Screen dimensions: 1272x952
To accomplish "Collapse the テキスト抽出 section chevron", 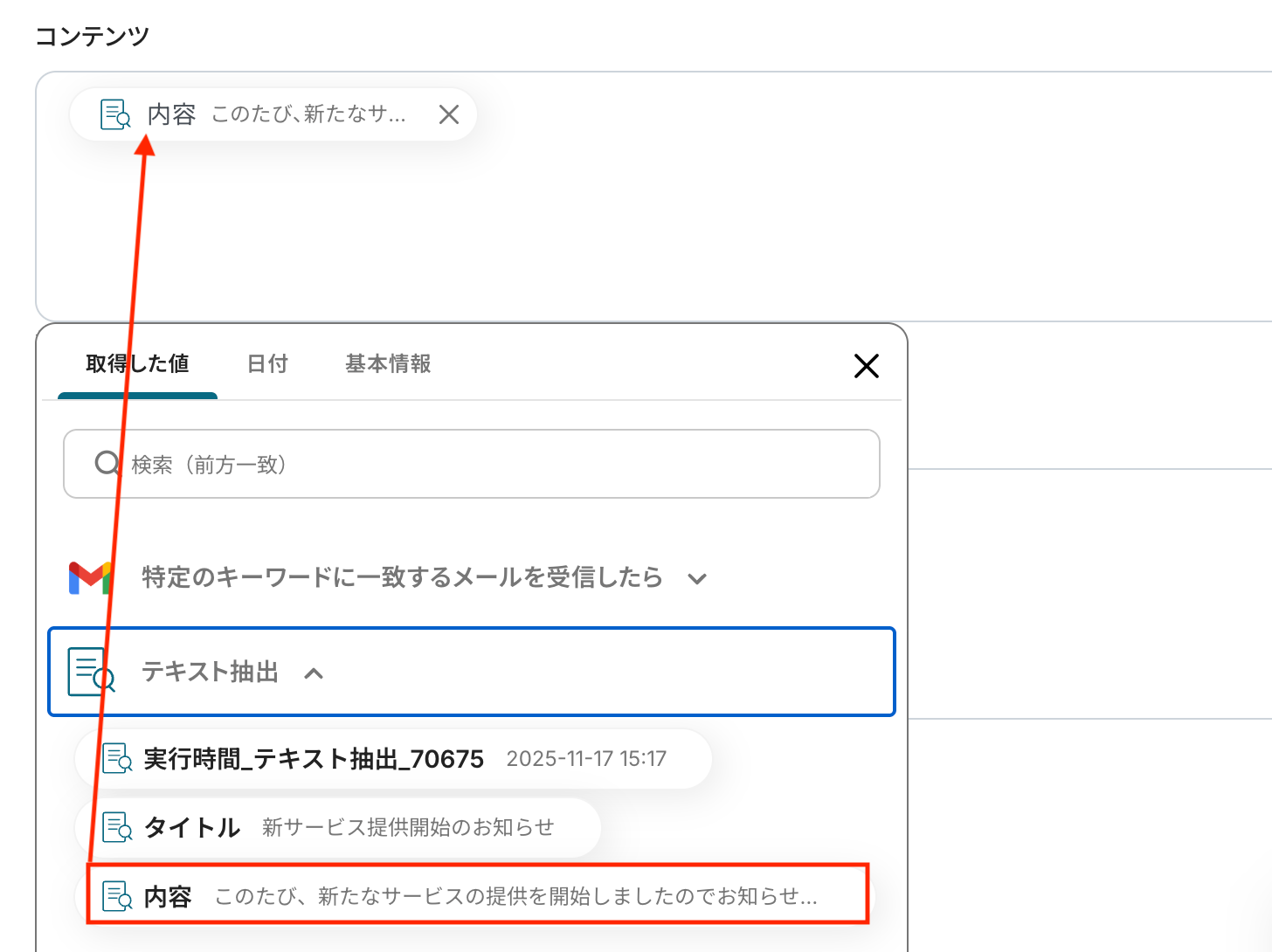I will click(x=314, y=673).
